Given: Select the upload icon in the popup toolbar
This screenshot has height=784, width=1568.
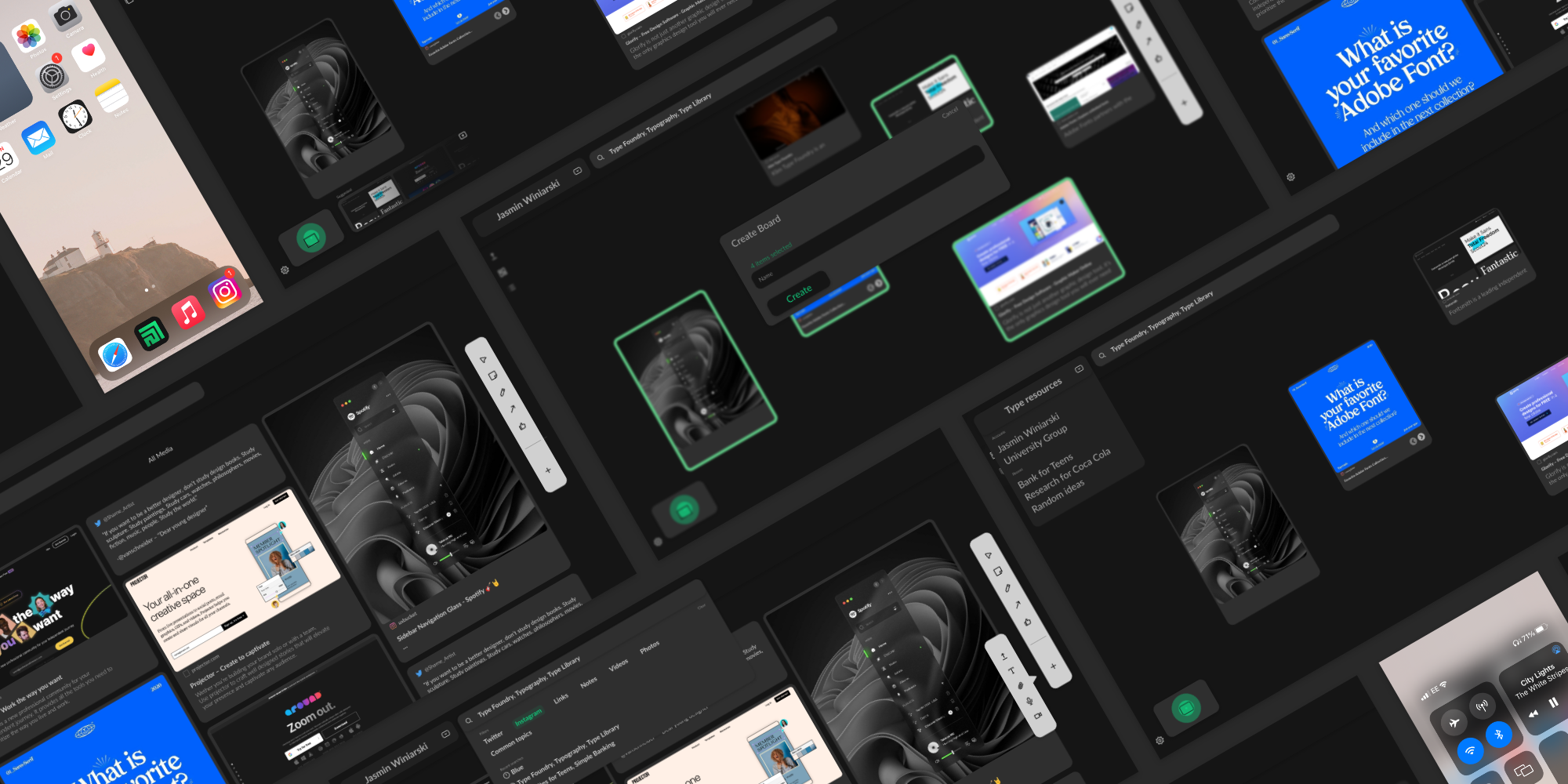Looking at the screenshot, I should (1004, 655).
